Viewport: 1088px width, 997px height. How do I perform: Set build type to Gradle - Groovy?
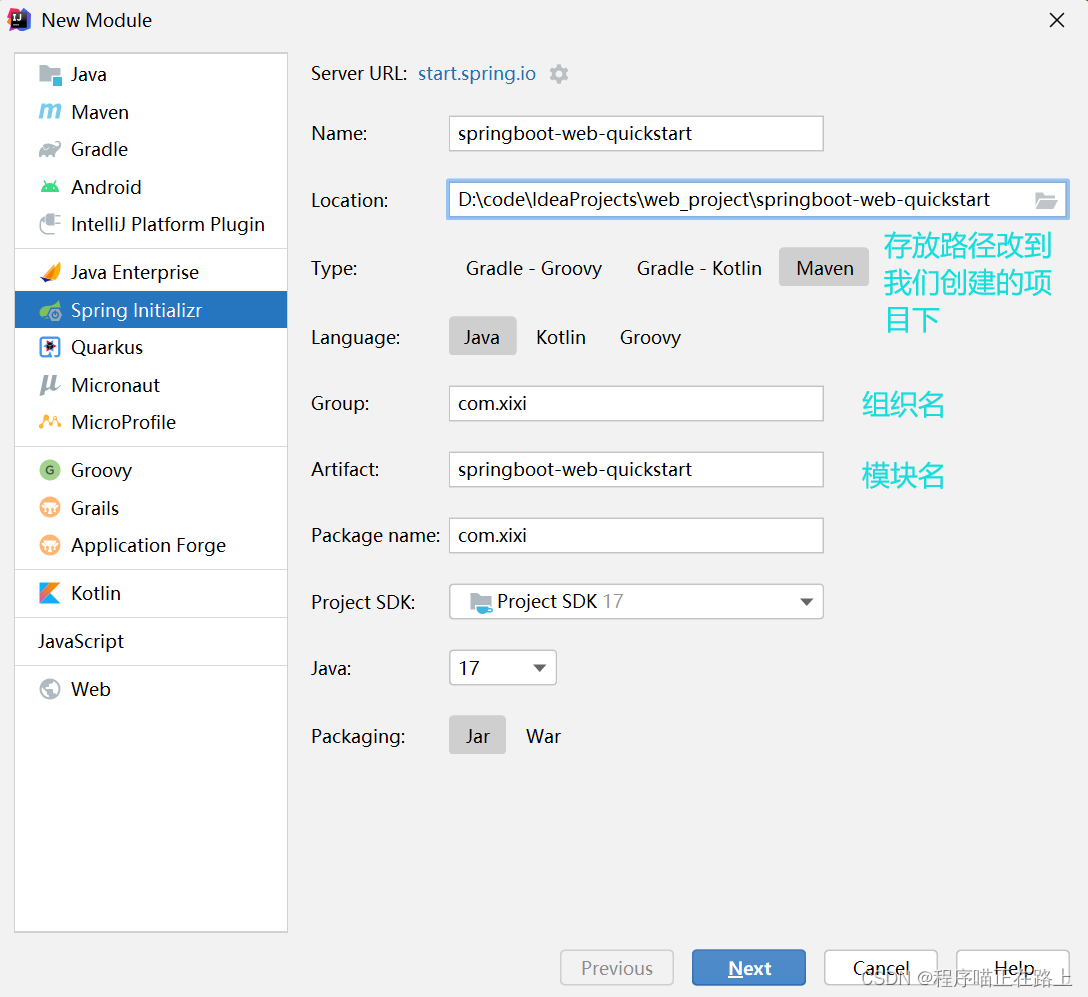click(533, 268)
